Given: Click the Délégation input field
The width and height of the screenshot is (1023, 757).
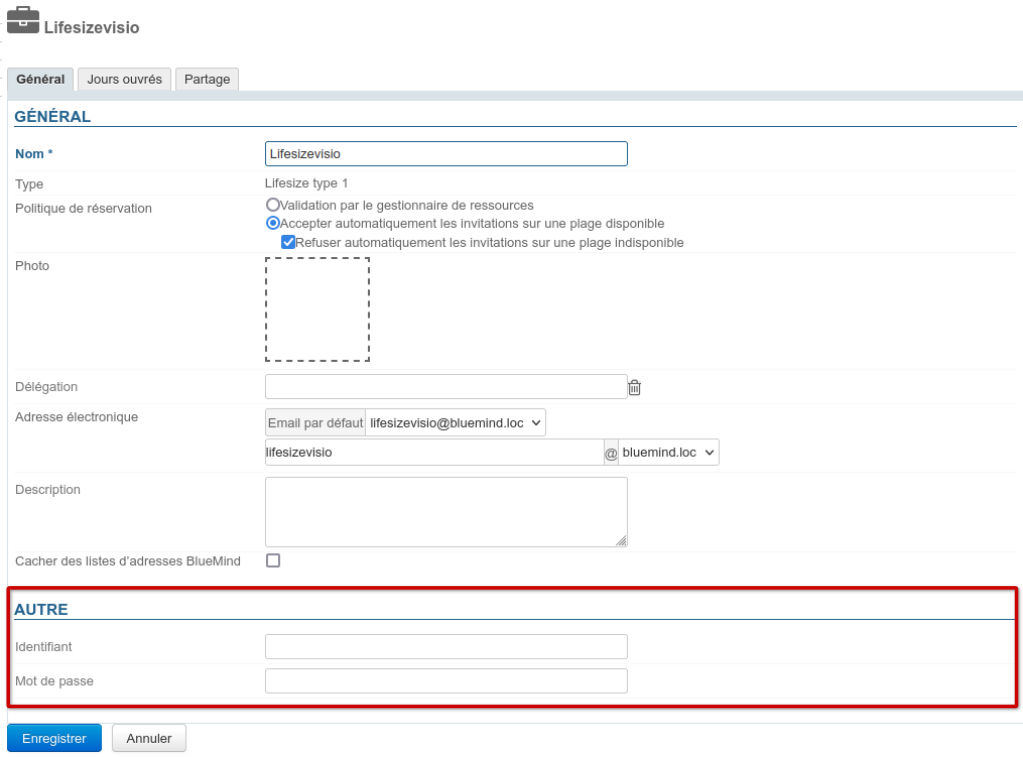Looking at the screenshot, I should (446, 386).
